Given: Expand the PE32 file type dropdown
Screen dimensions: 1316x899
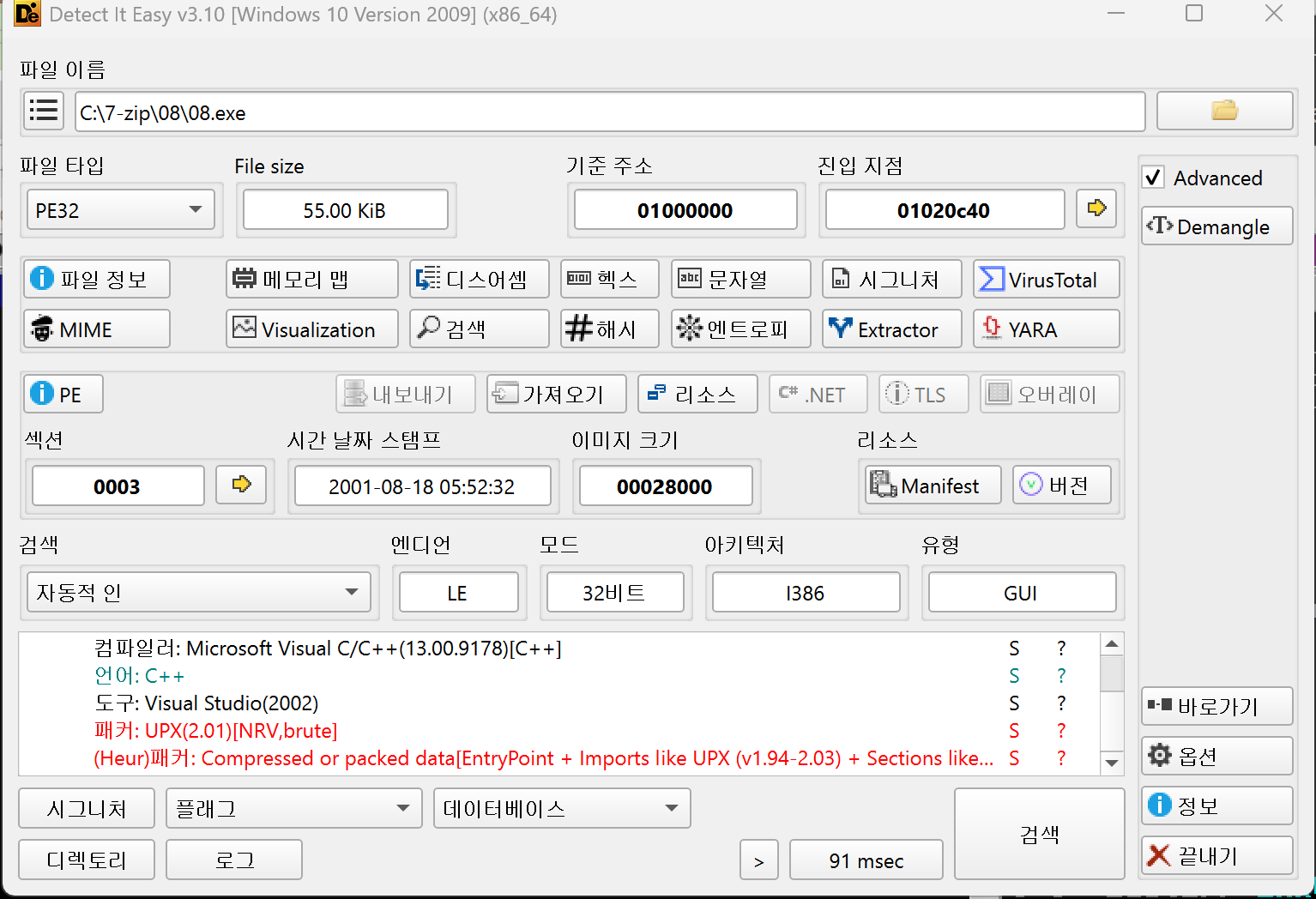Looking at the screenshot, I should click(x=120, y=210).
